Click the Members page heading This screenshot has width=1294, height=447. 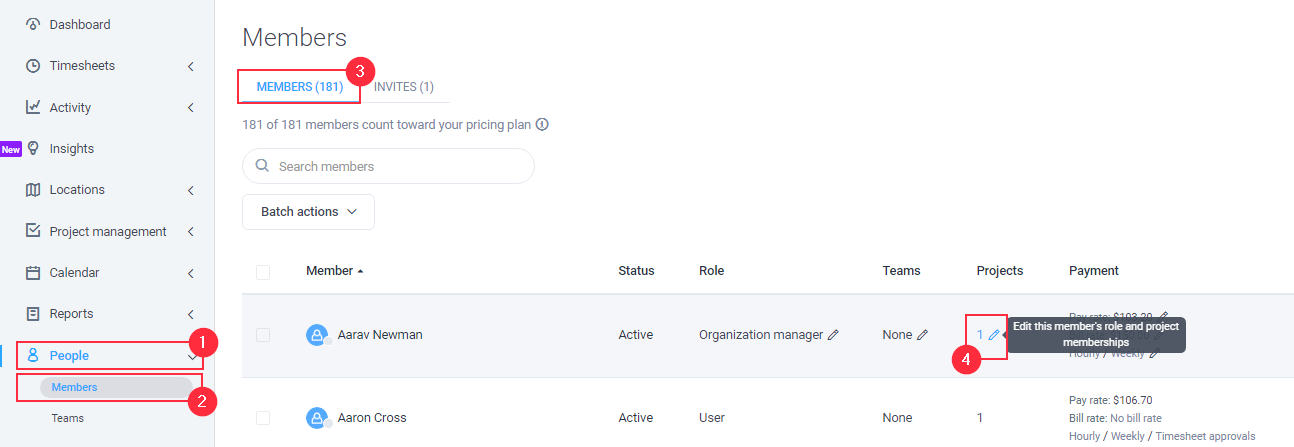click(295, 38)
